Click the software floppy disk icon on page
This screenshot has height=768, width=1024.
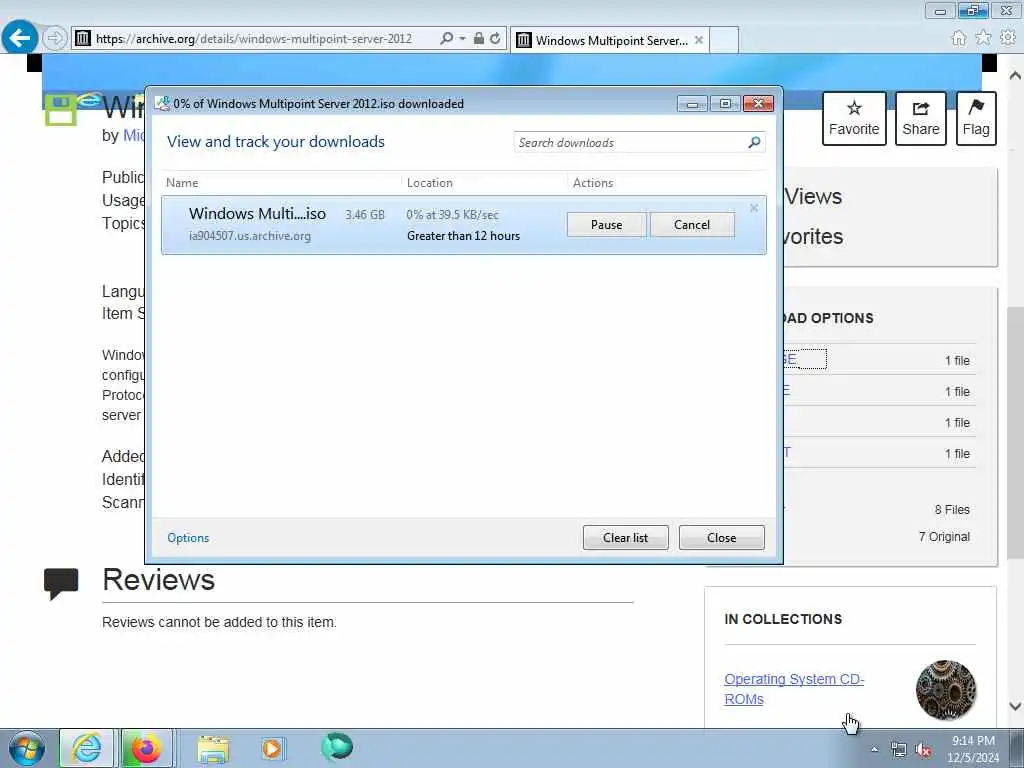pyautogui.click(x=60, y=110)
